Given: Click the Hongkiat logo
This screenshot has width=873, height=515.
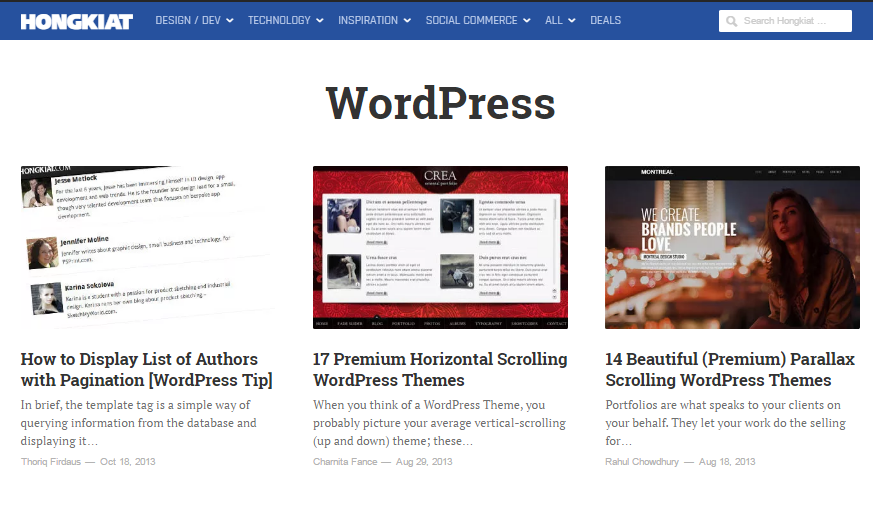Looking at the screenshot, I should point(76,21).
